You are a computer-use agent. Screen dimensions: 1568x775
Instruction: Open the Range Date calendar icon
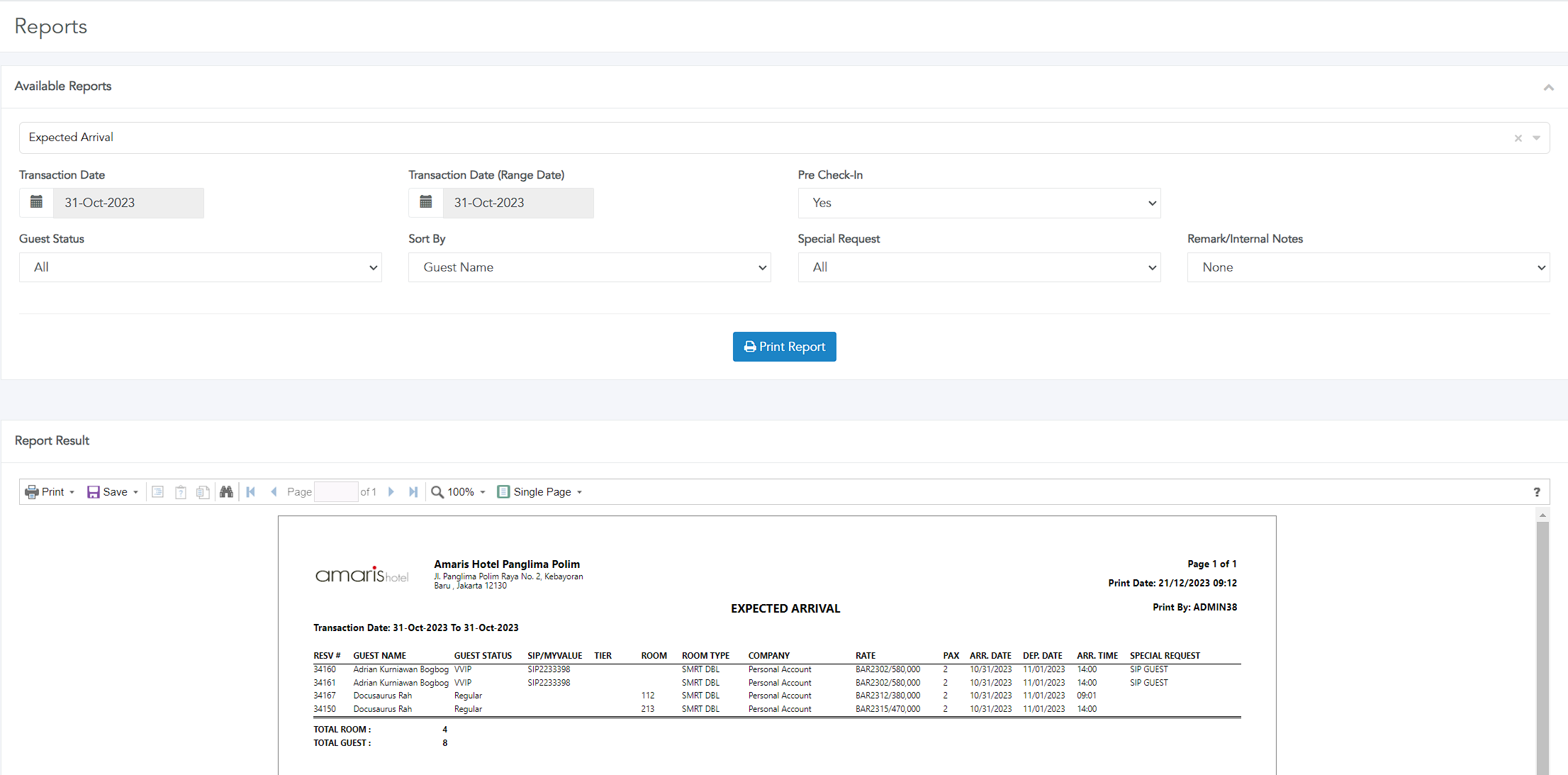pos(426,203)
